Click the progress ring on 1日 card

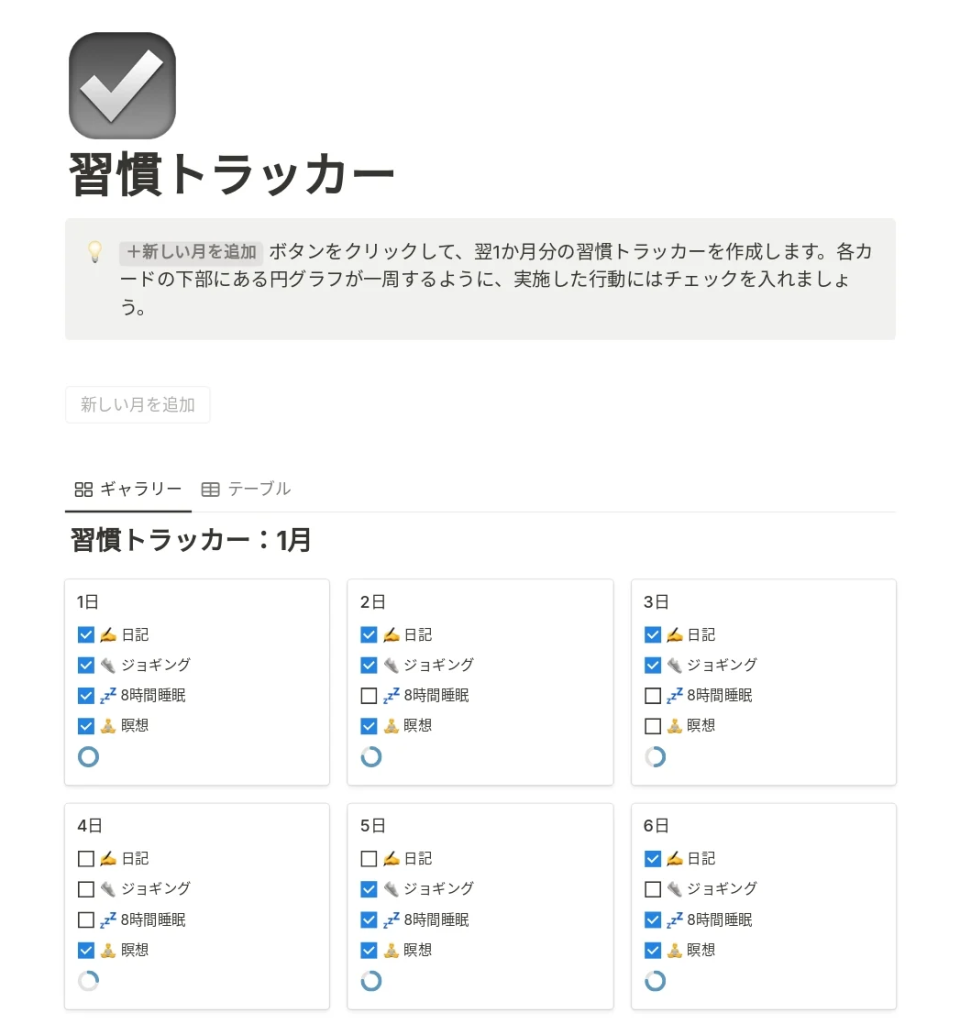point(88,757)
